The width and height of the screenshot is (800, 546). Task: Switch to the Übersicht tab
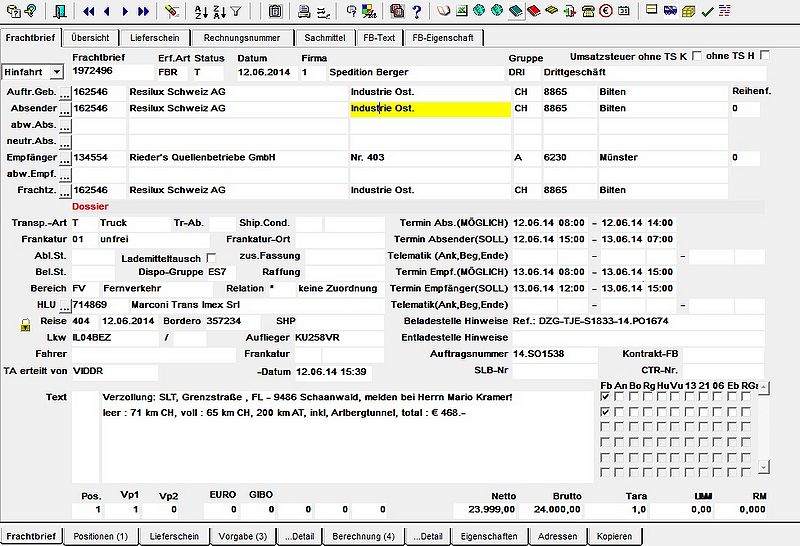point(90,38)
